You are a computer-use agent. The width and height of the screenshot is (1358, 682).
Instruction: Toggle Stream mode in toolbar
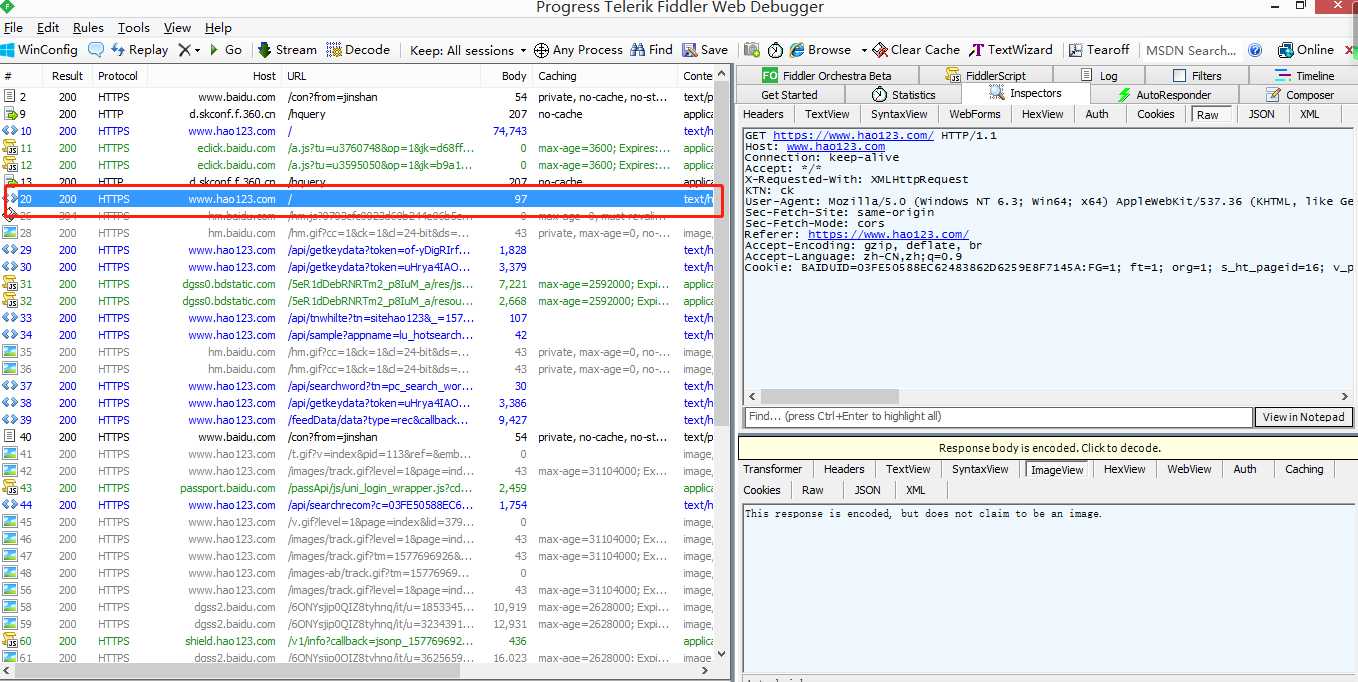click(x=287, y=49)
